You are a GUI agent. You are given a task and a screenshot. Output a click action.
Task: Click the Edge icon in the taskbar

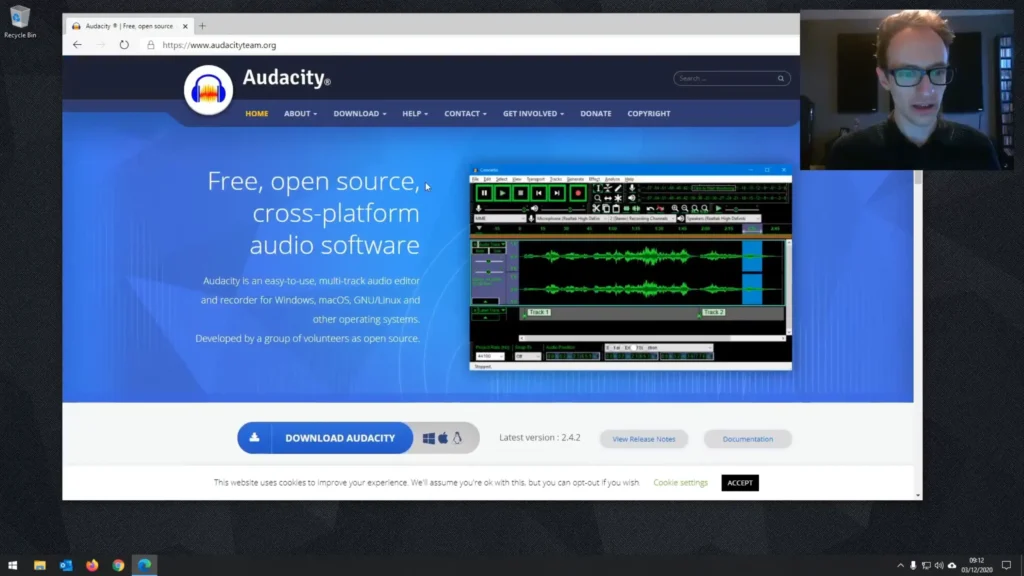[144, 565]
